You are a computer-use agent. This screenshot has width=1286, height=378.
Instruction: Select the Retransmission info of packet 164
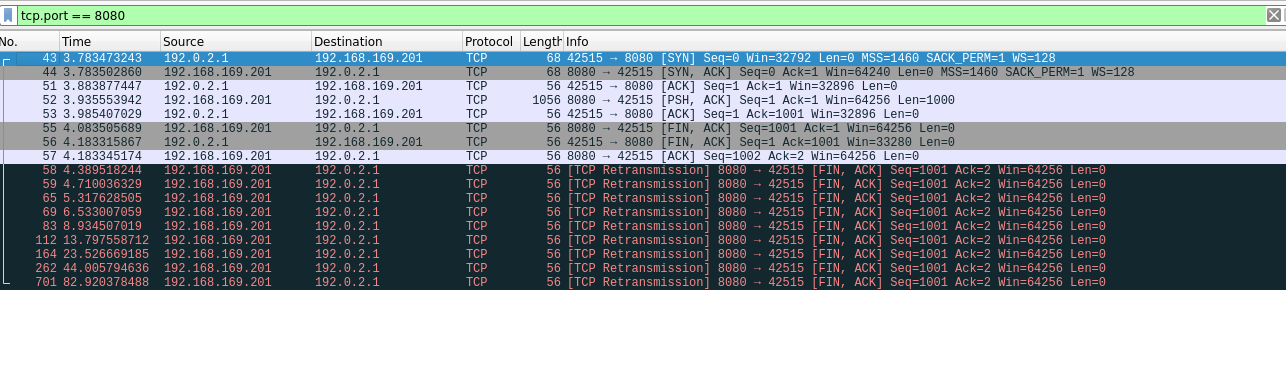[836, 254]
